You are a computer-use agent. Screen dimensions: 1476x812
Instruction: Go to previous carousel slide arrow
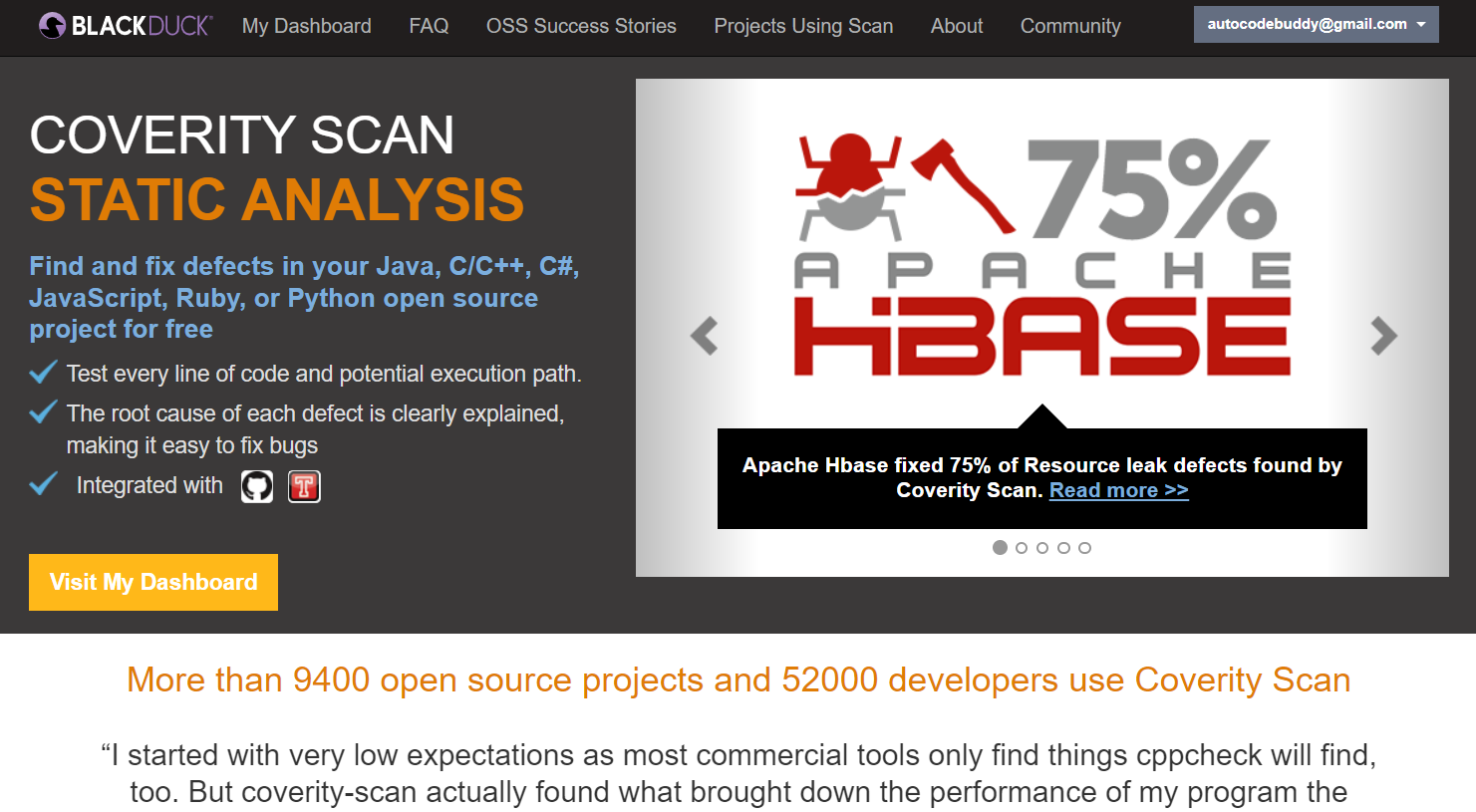click(x=705, y=336)
